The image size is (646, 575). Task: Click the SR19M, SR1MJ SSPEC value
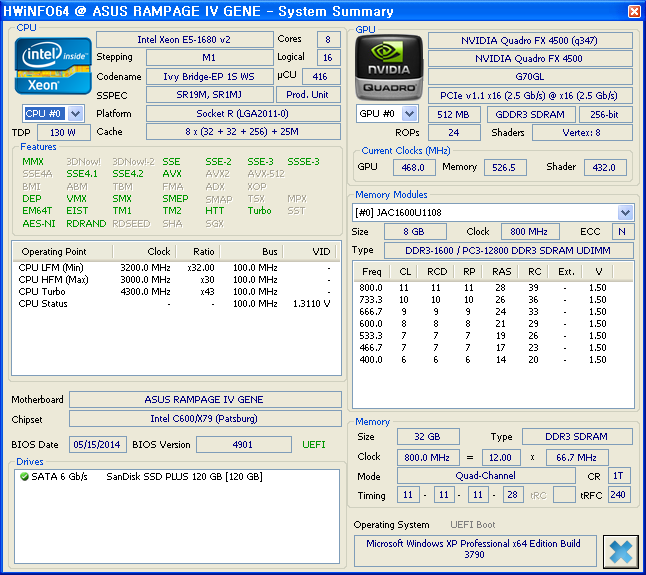(x=209, y=95)
